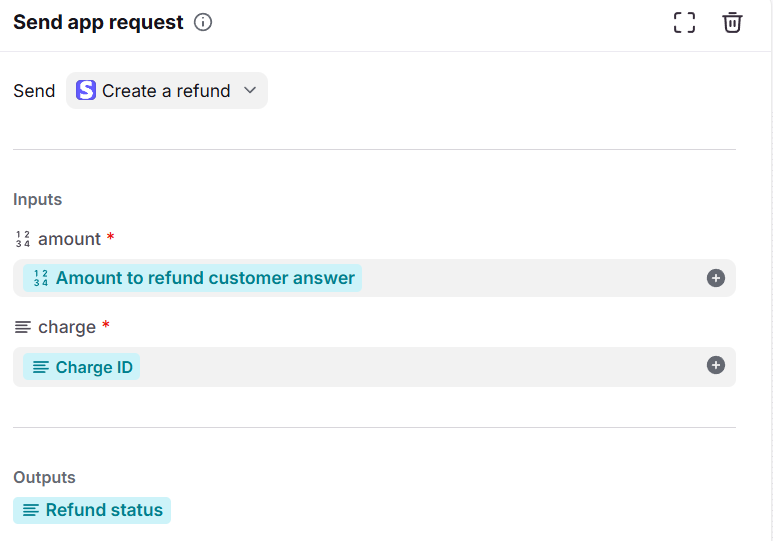
Task: Click the plus icon in the charge field
Action: point(716,366)
